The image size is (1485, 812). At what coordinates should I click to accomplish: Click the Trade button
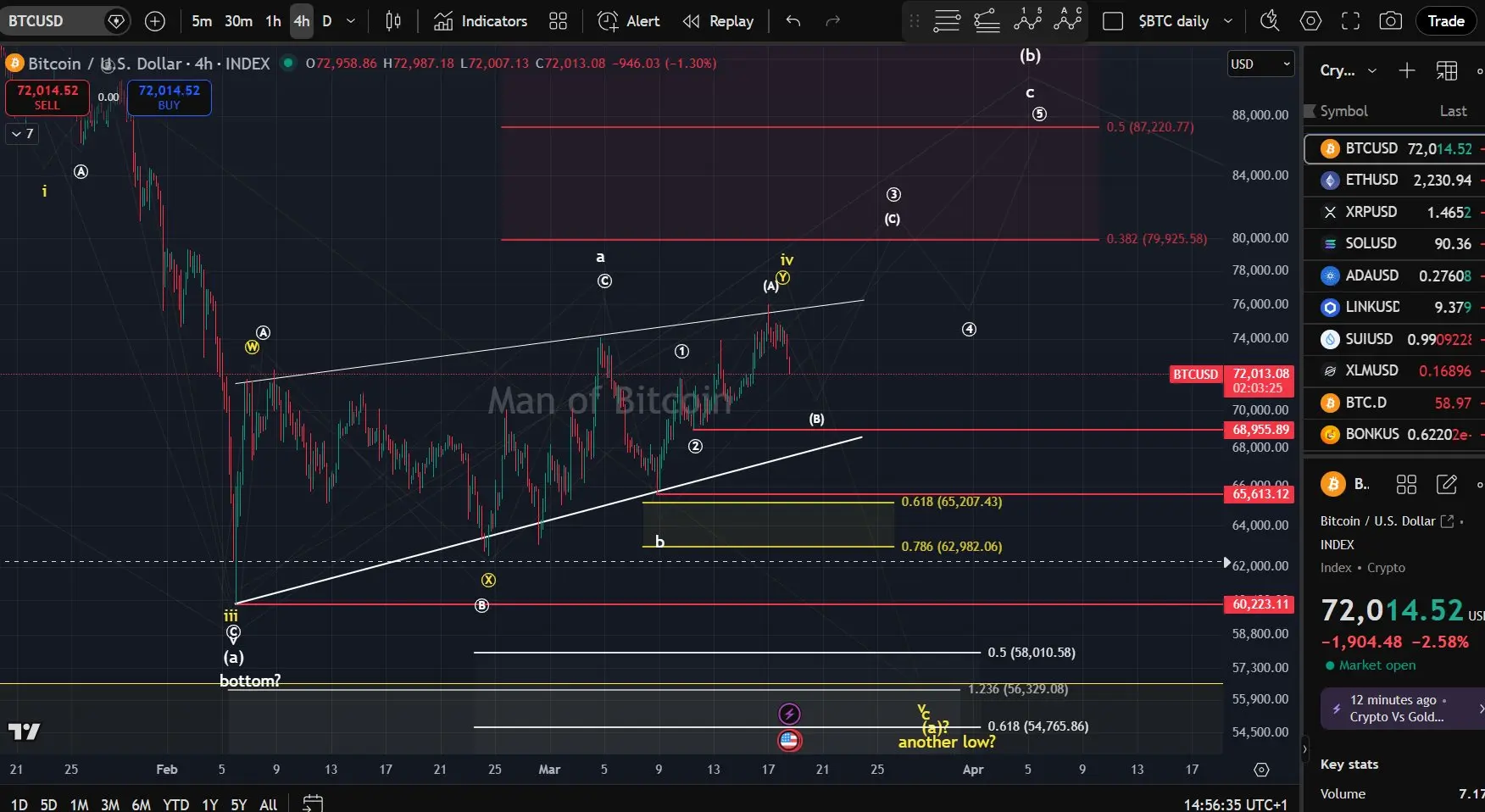(1446, 21)
